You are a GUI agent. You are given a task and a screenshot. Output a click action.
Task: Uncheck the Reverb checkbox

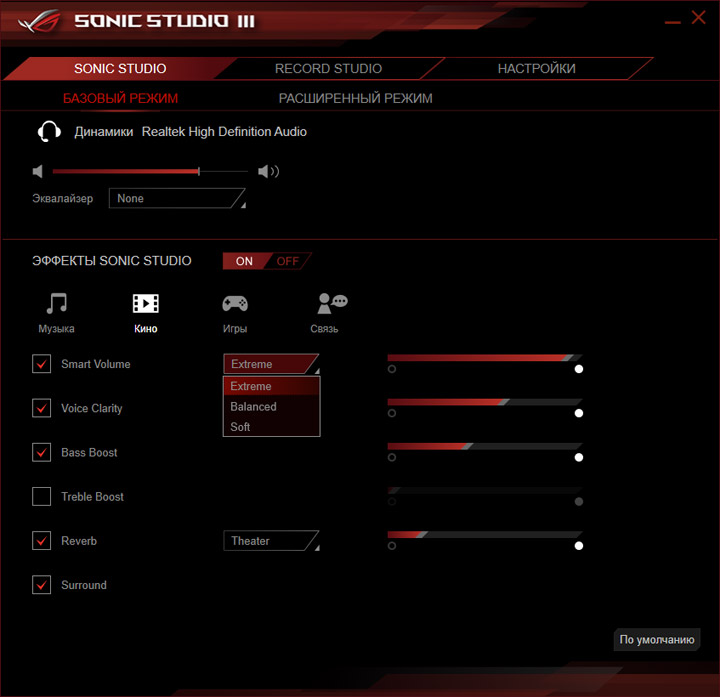41,540
